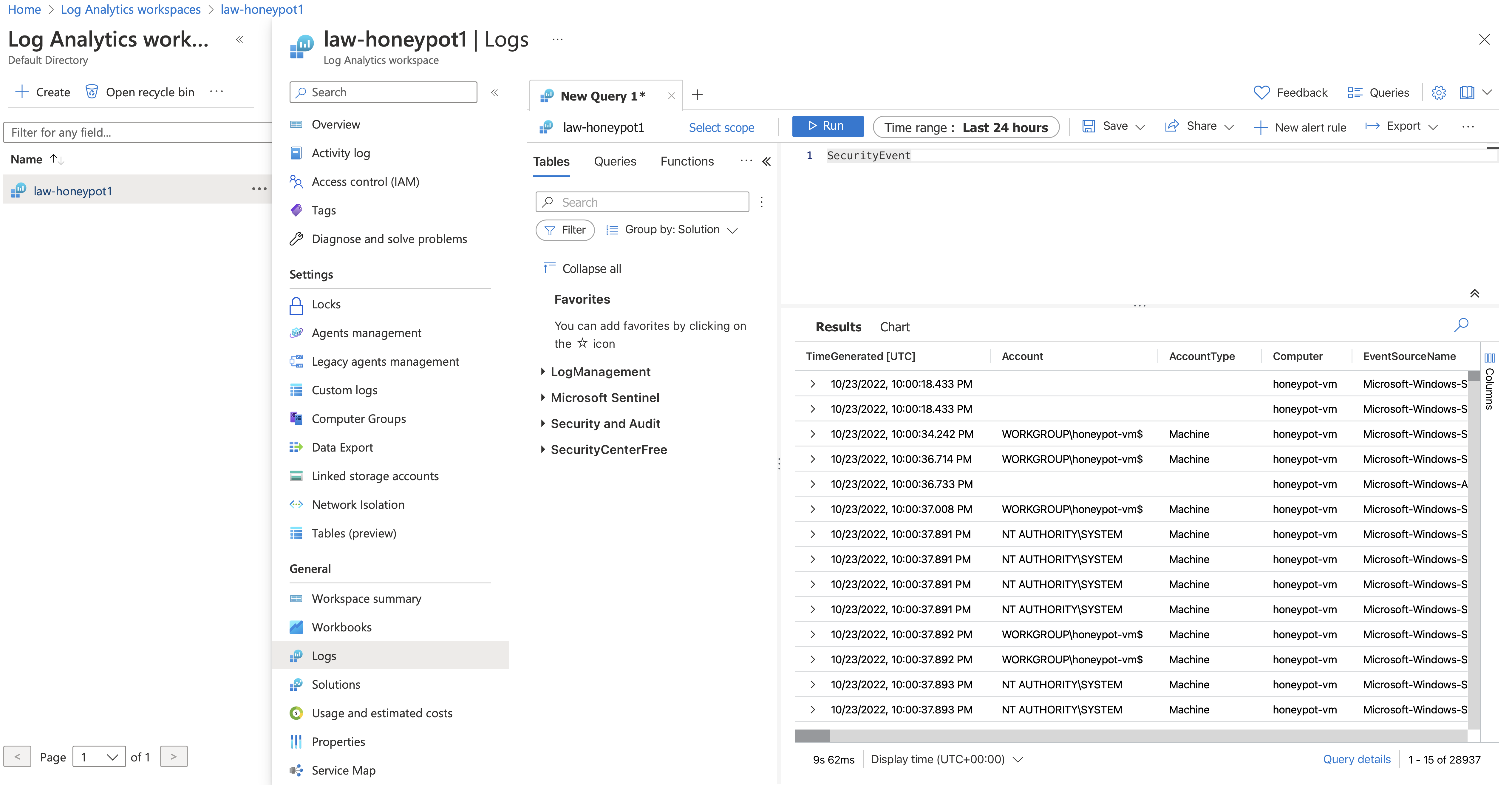Screen dimensions: 1512x785
Task: Run the SecurityEvent query
Action: click(828, 126)
